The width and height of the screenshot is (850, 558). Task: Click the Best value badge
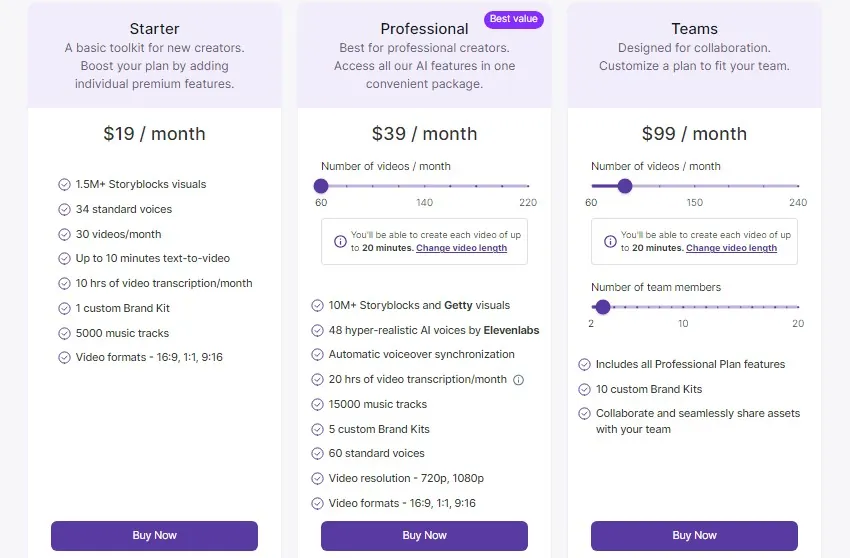point(513,19)
